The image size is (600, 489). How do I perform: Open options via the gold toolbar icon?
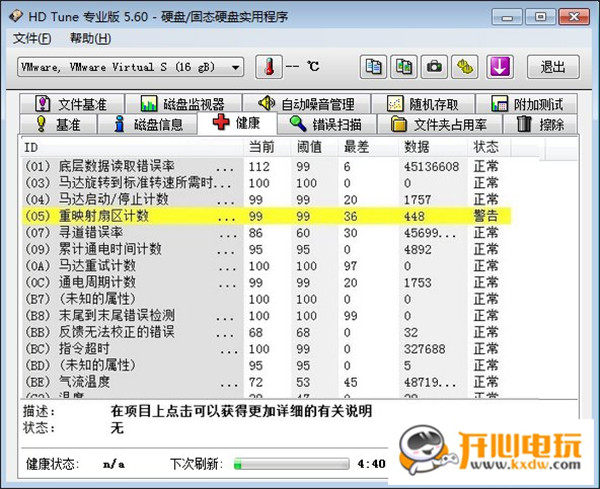[465, 67]
